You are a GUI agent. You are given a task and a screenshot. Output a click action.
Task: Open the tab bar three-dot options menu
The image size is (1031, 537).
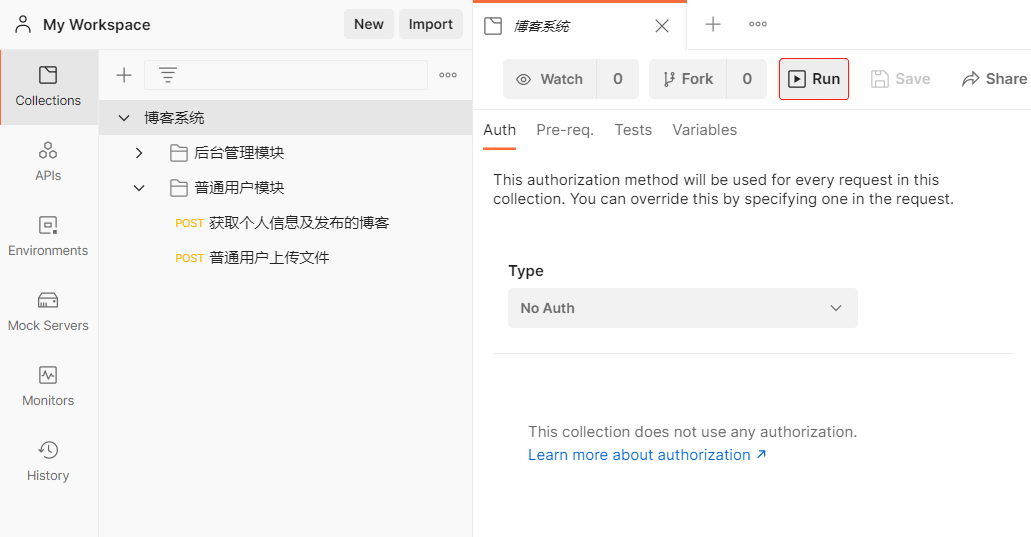pos(757,24)
